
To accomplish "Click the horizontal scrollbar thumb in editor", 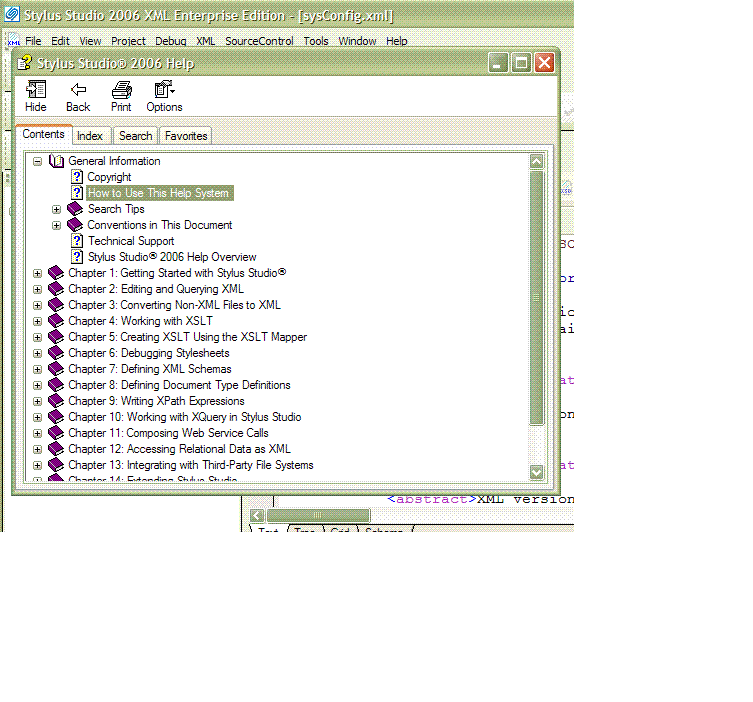I will pos(318,515).
